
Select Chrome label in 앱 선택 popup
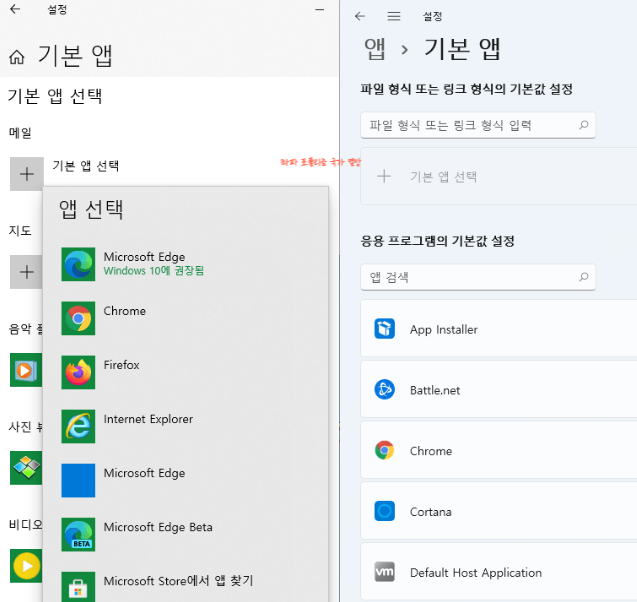(x=125, y=311)
